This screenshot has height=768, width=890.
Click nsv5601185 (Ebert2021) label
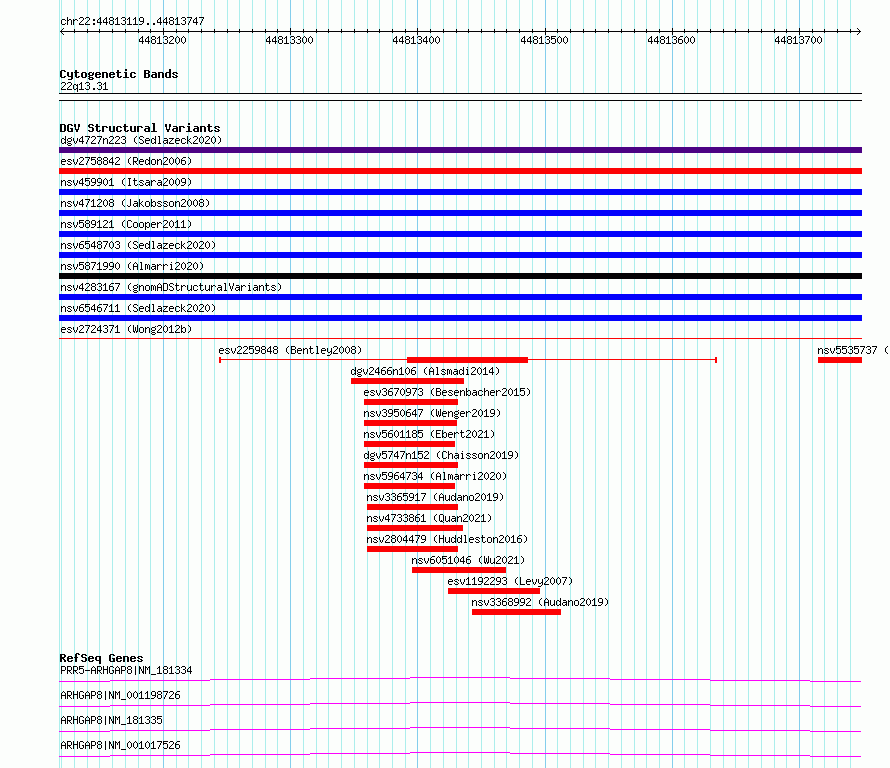click(429, 434)
